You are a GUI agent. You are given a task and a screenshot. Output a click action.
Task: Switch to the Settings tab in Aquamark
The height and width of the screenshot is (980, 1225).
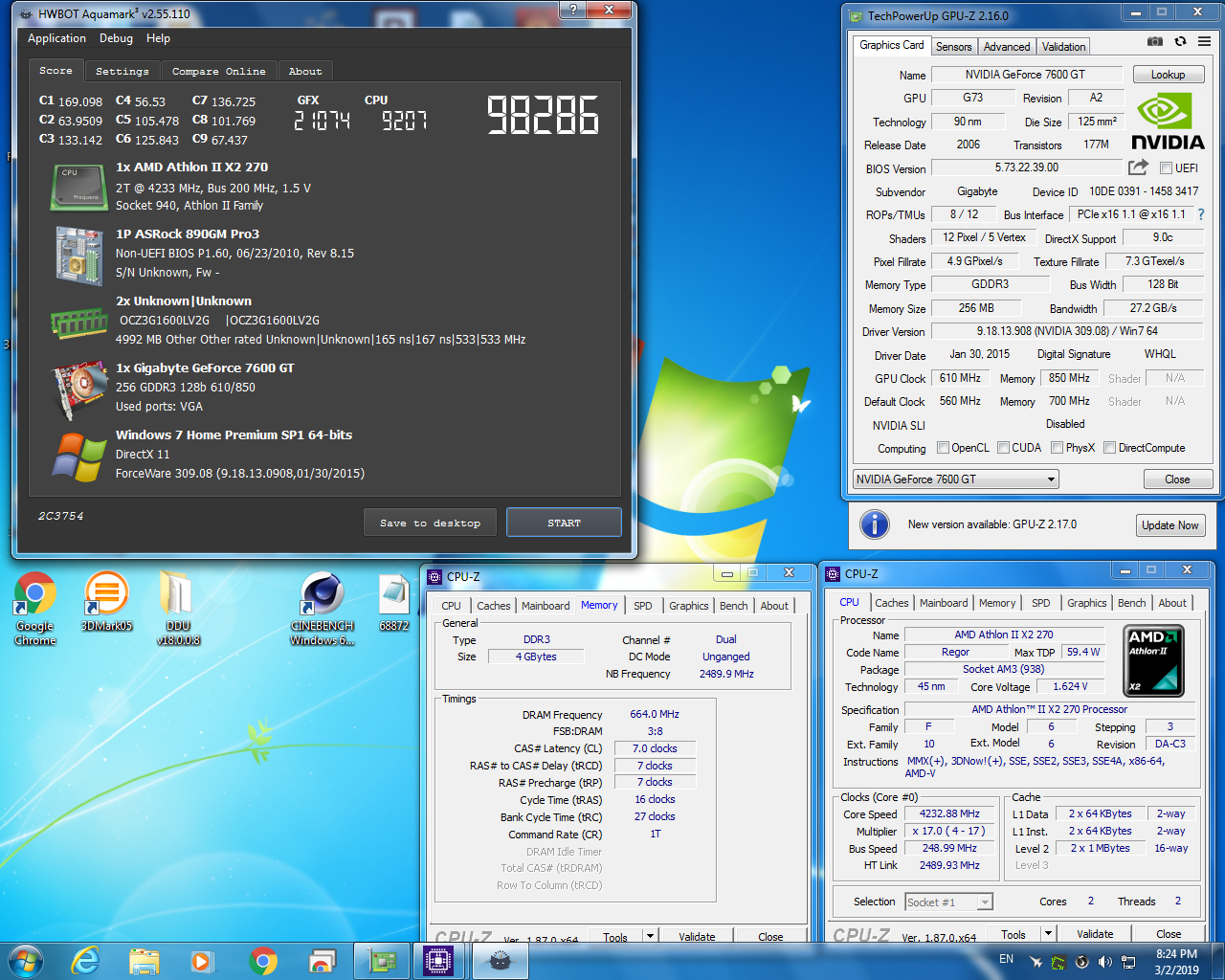pyautogui.click(x=122, y=71)
